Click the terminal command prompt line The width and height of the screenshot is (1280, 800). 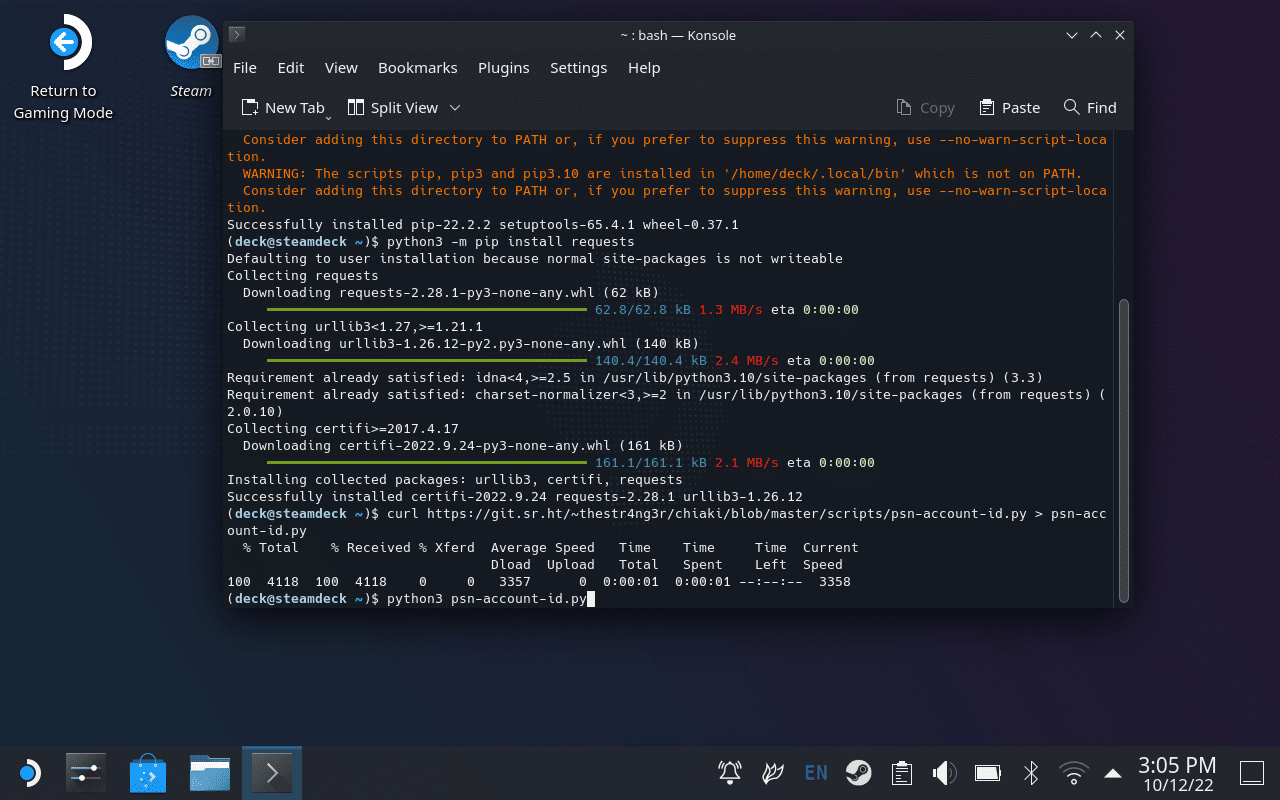coord(411,599)
